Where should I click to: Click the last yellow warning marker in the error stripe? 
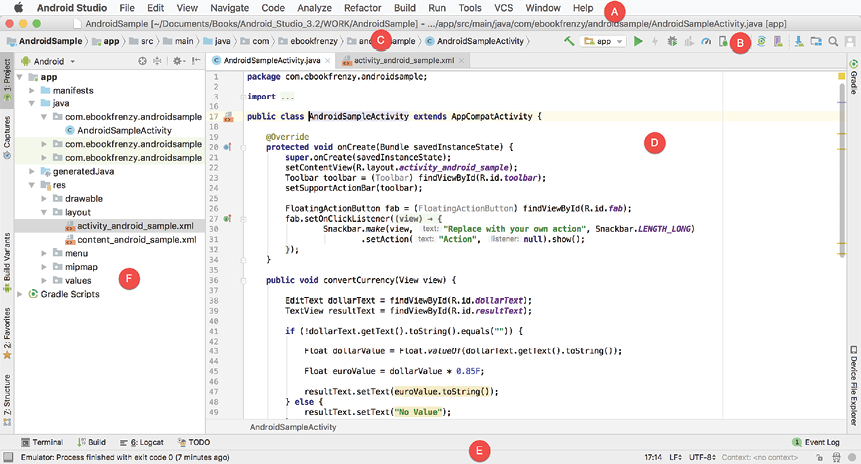point(841,255)
